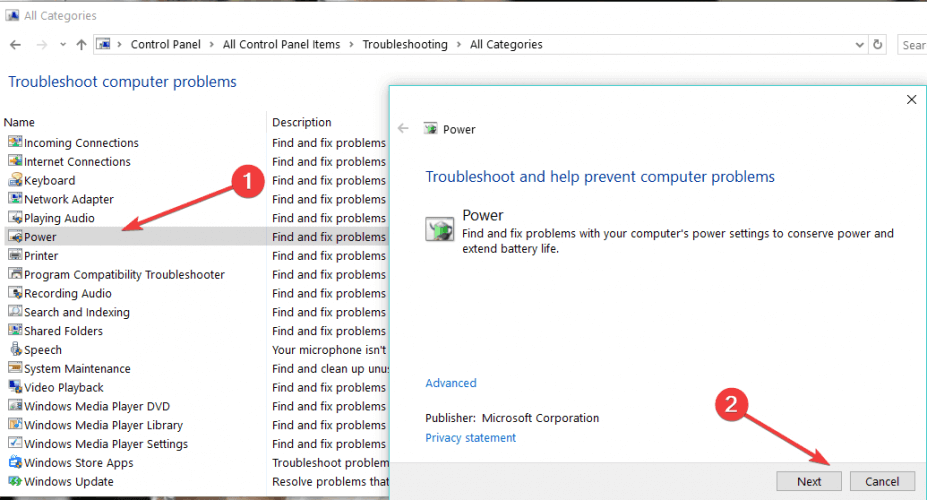Click the 'Troubleshoot problem' description for Store Apps
Screen dimensions: 927x500
click(x=330, y=463)
